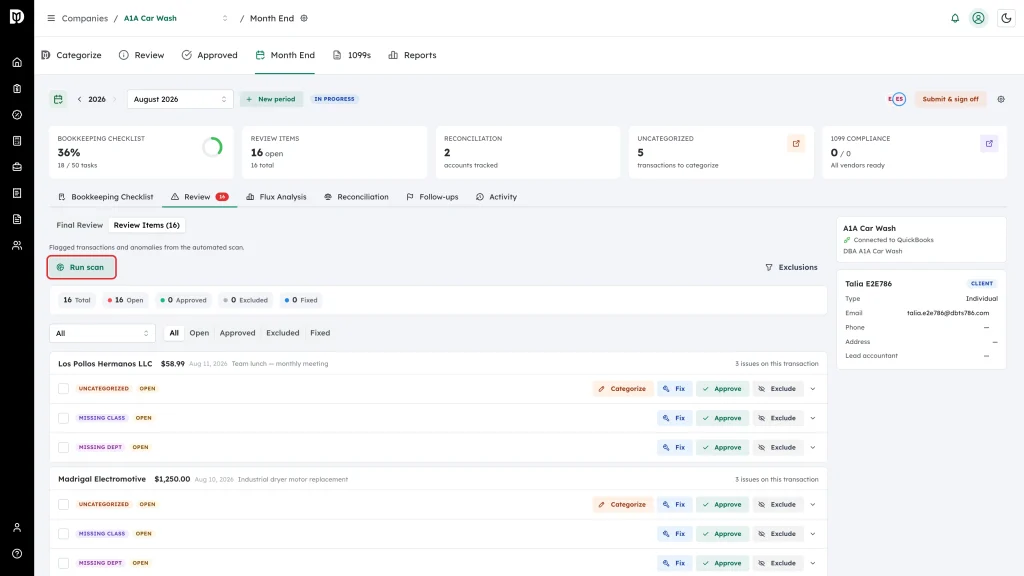Open notifications bell icon
This screenshot has width=1024, height=576.
955,18
